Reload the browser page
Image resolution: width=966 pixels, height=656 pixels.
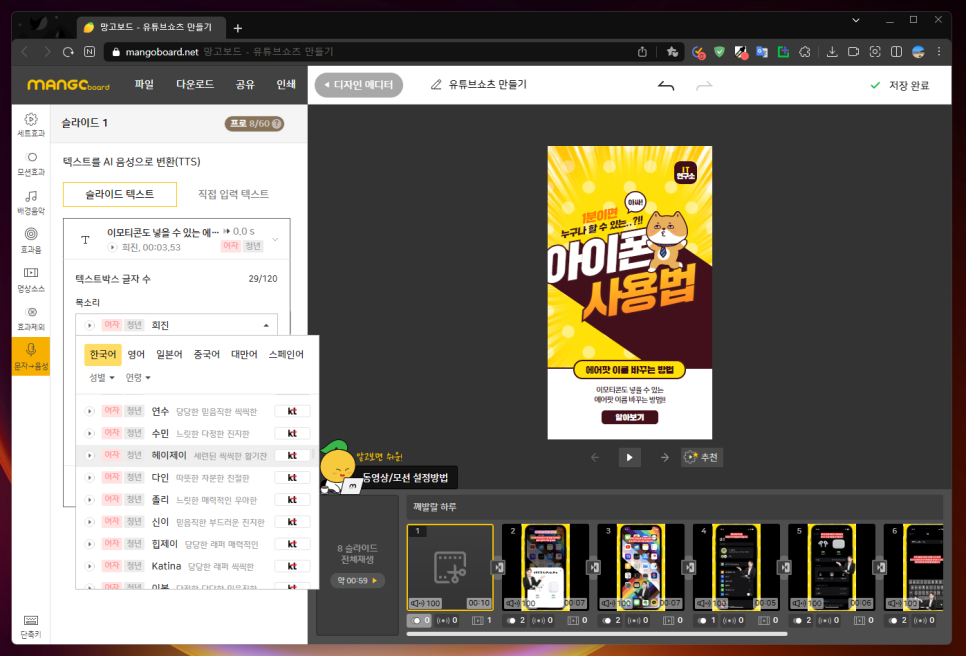68,52
